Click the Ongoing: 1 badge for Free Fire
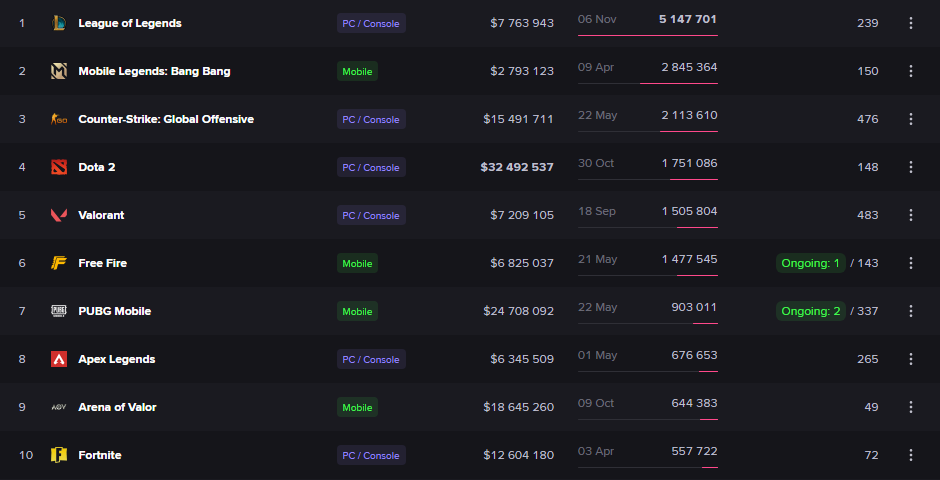Viewport: 940px width, 480px height. pyautogui.click(x=811, y=263)
